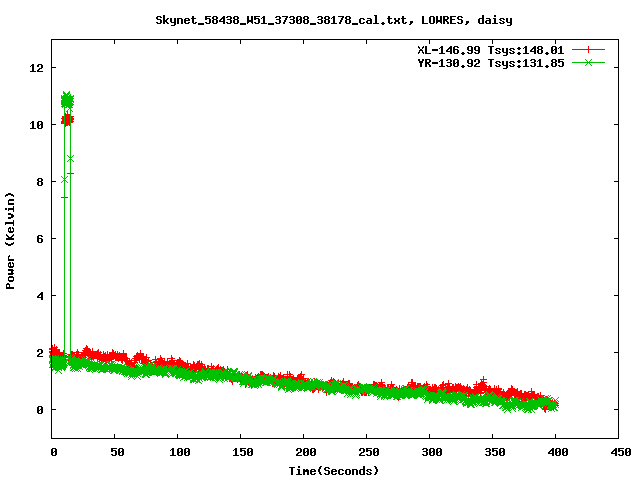Click the x-axis tick label 300

[x=432, y=452]
